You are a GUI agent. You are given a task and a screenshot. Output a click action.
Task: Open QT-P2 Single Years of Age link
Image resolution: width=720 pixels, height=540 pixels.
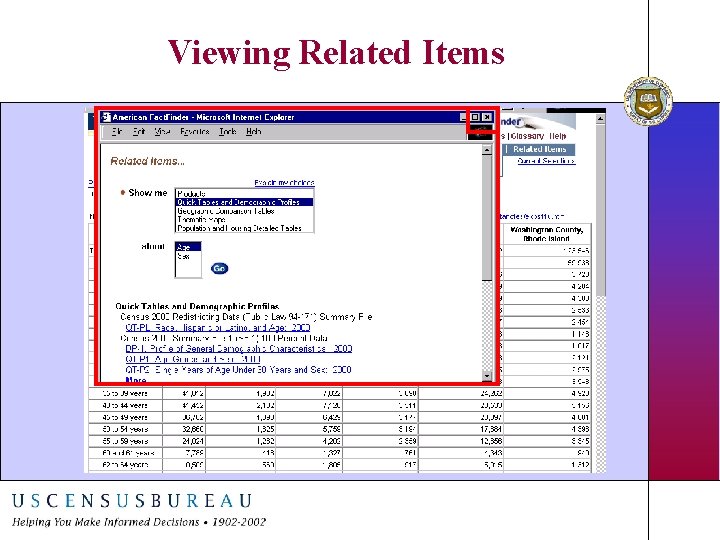(238, 370)
